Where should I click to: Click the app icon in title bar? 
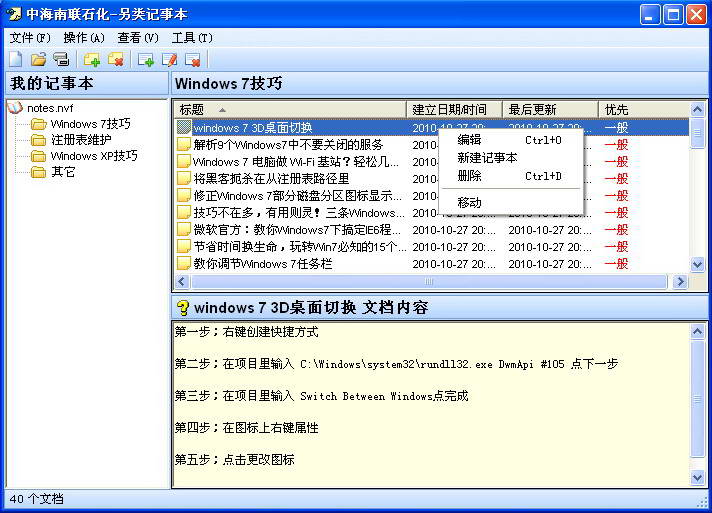pos(14,14)
